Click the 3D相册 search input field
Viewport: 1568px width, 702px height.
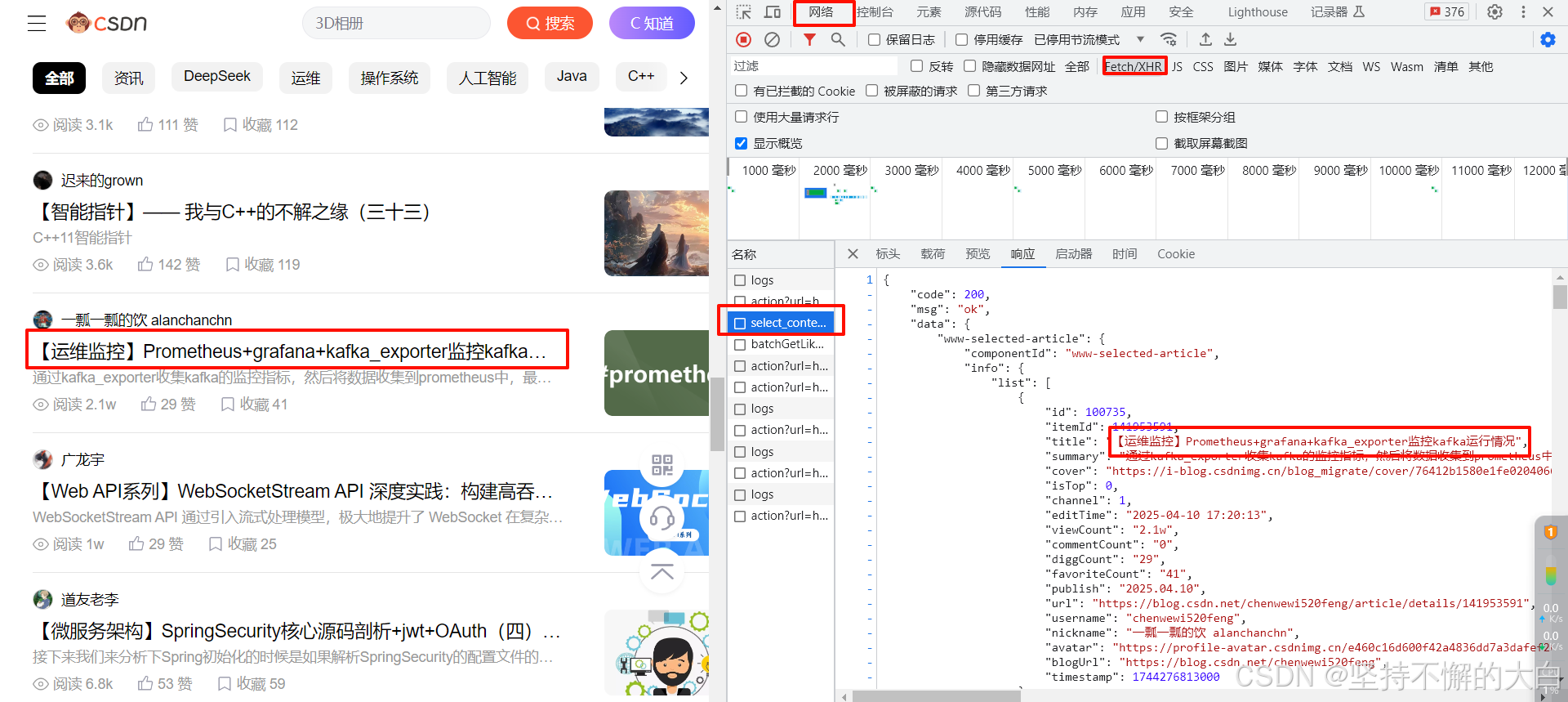(396, 24)
